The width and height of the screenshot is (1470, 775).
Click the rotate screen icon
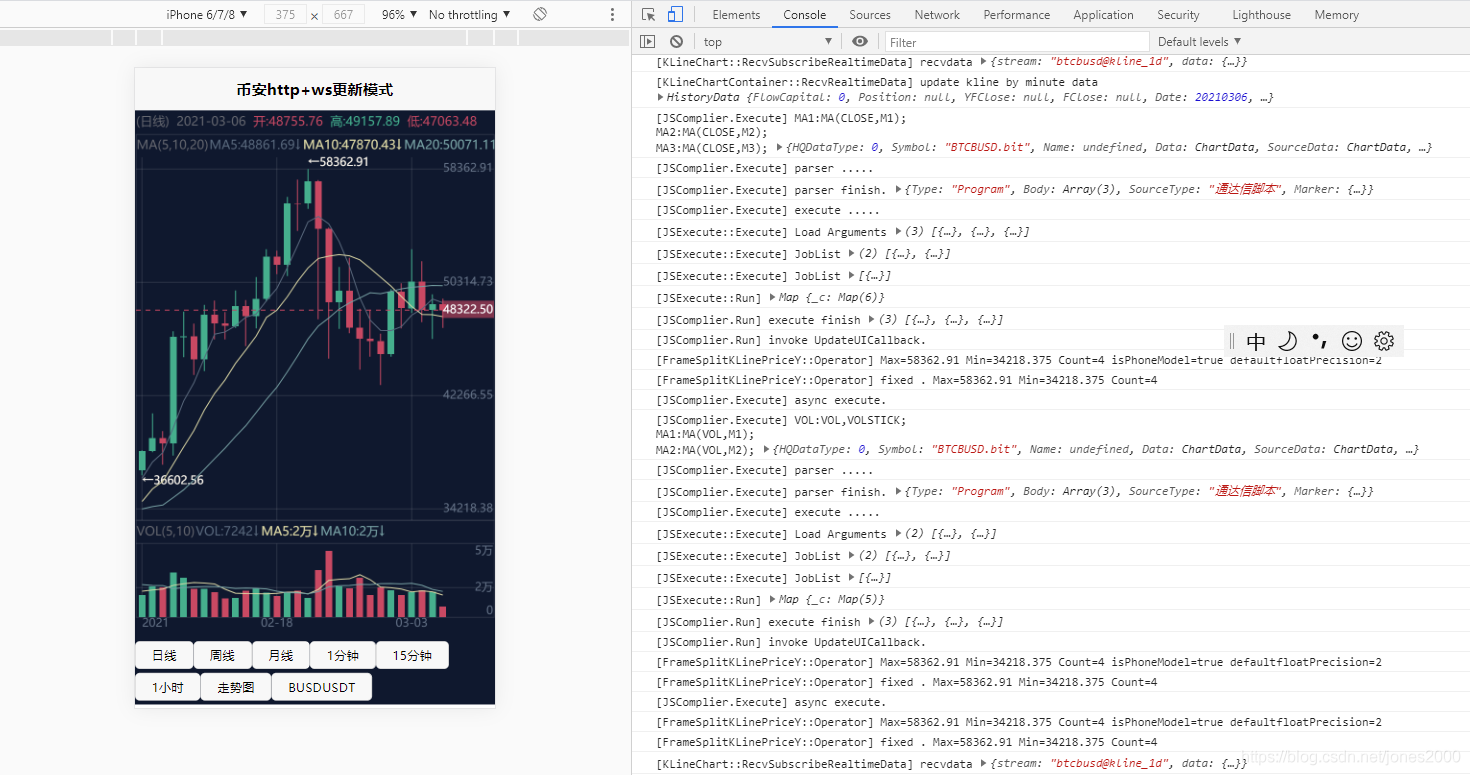(x=540, y=14)
